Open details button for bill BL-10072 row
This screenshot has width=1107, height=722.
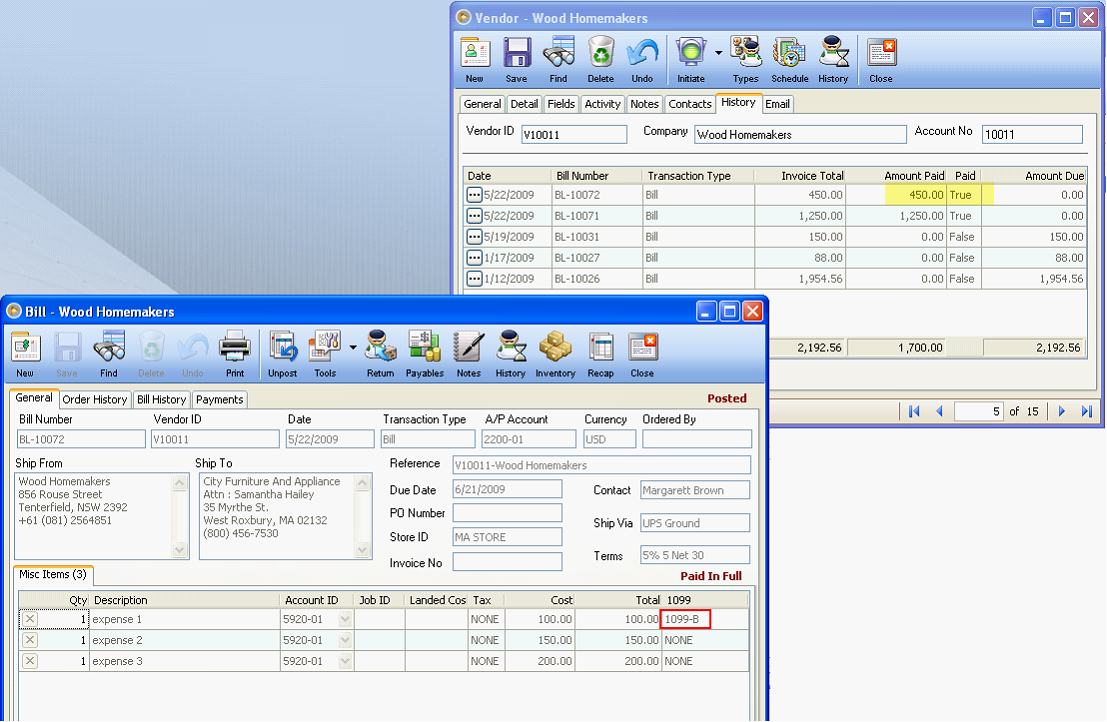point(474,195)
